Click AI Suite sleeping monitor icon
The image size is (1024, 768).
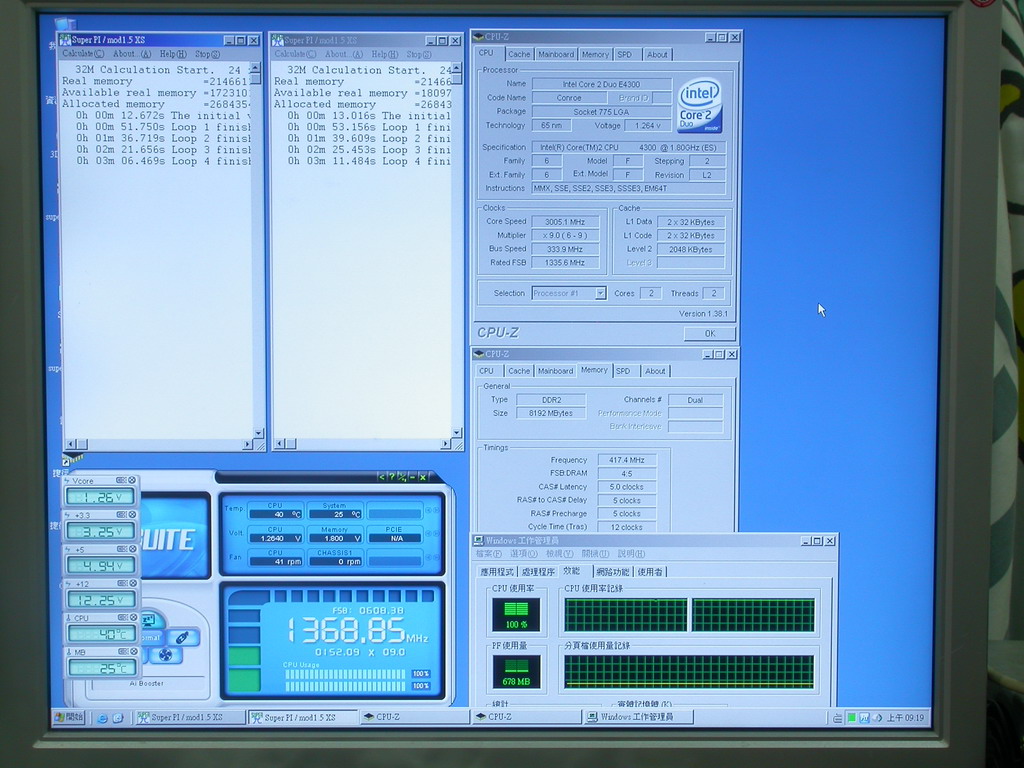click(x=150, y=618)
